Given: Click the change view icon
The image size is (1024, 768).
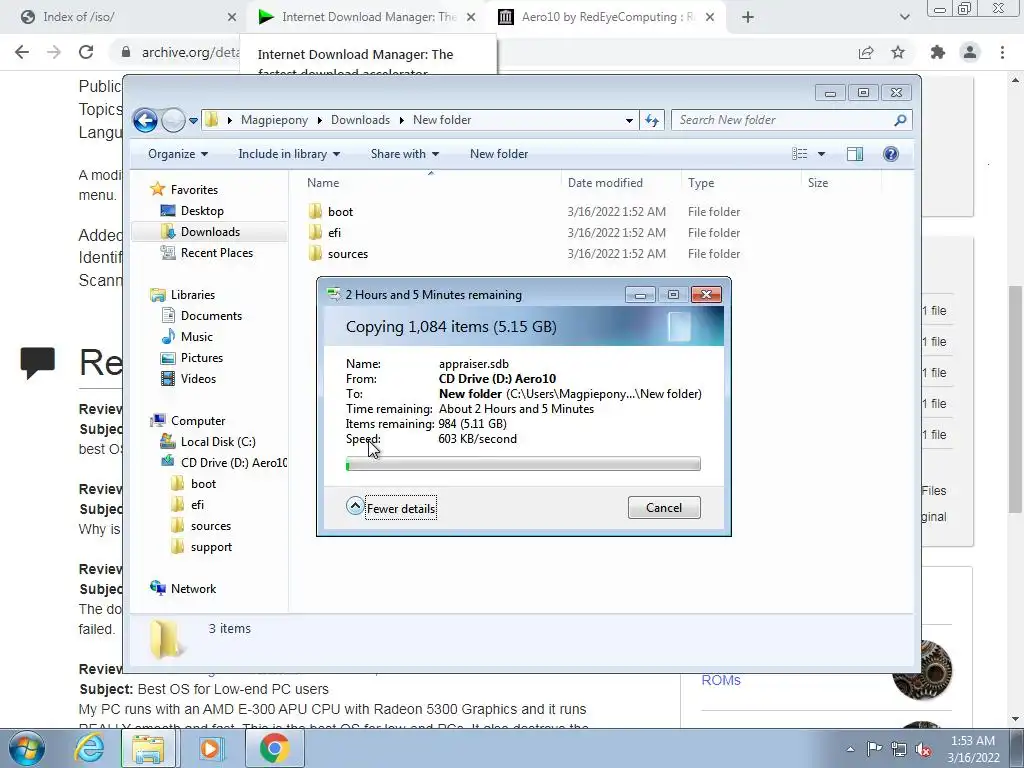Looking at the screenshot, I should [x=799, y=154].
